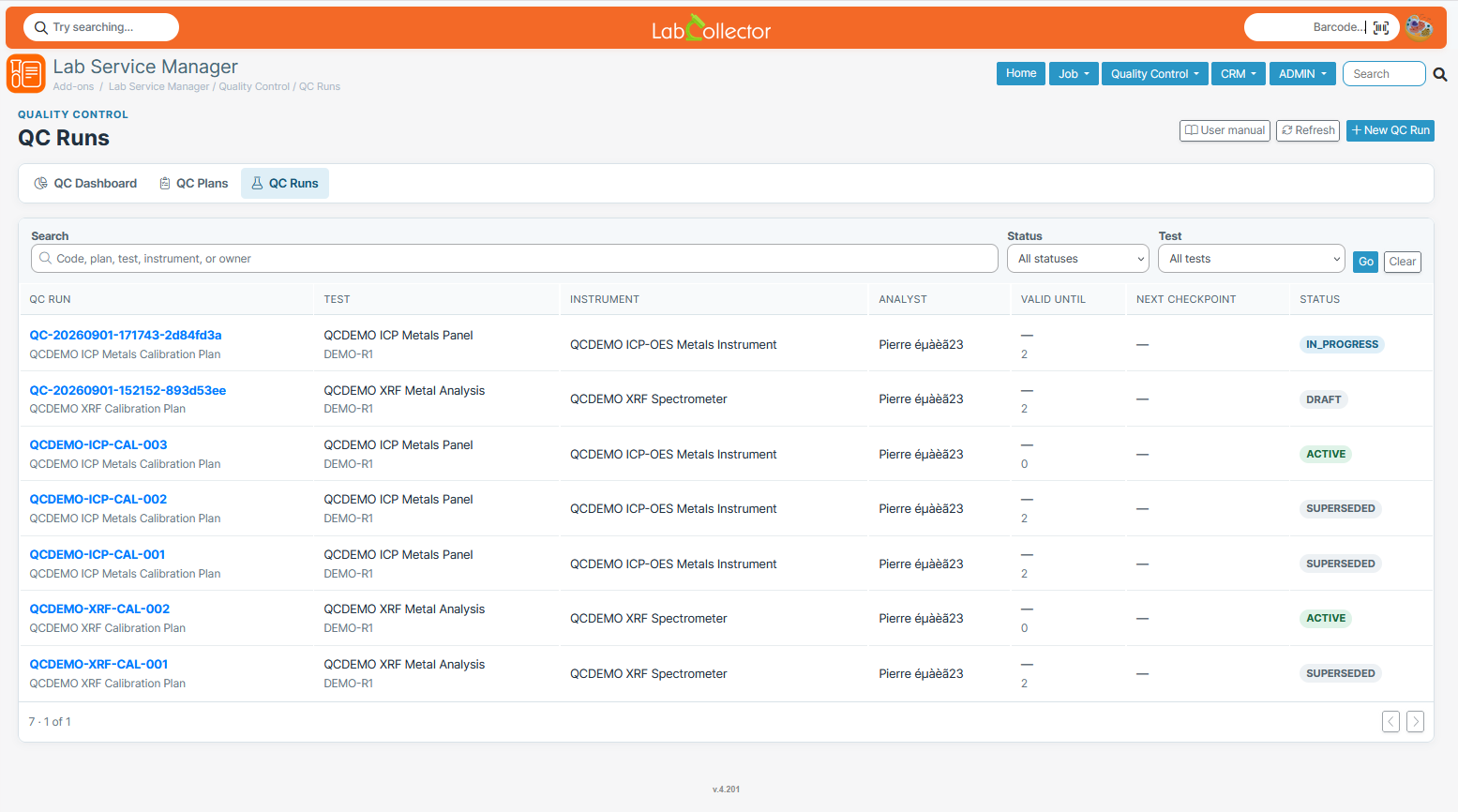
Task: Click the IN_PROGRESS status badge
Action: pos(1342,344)
